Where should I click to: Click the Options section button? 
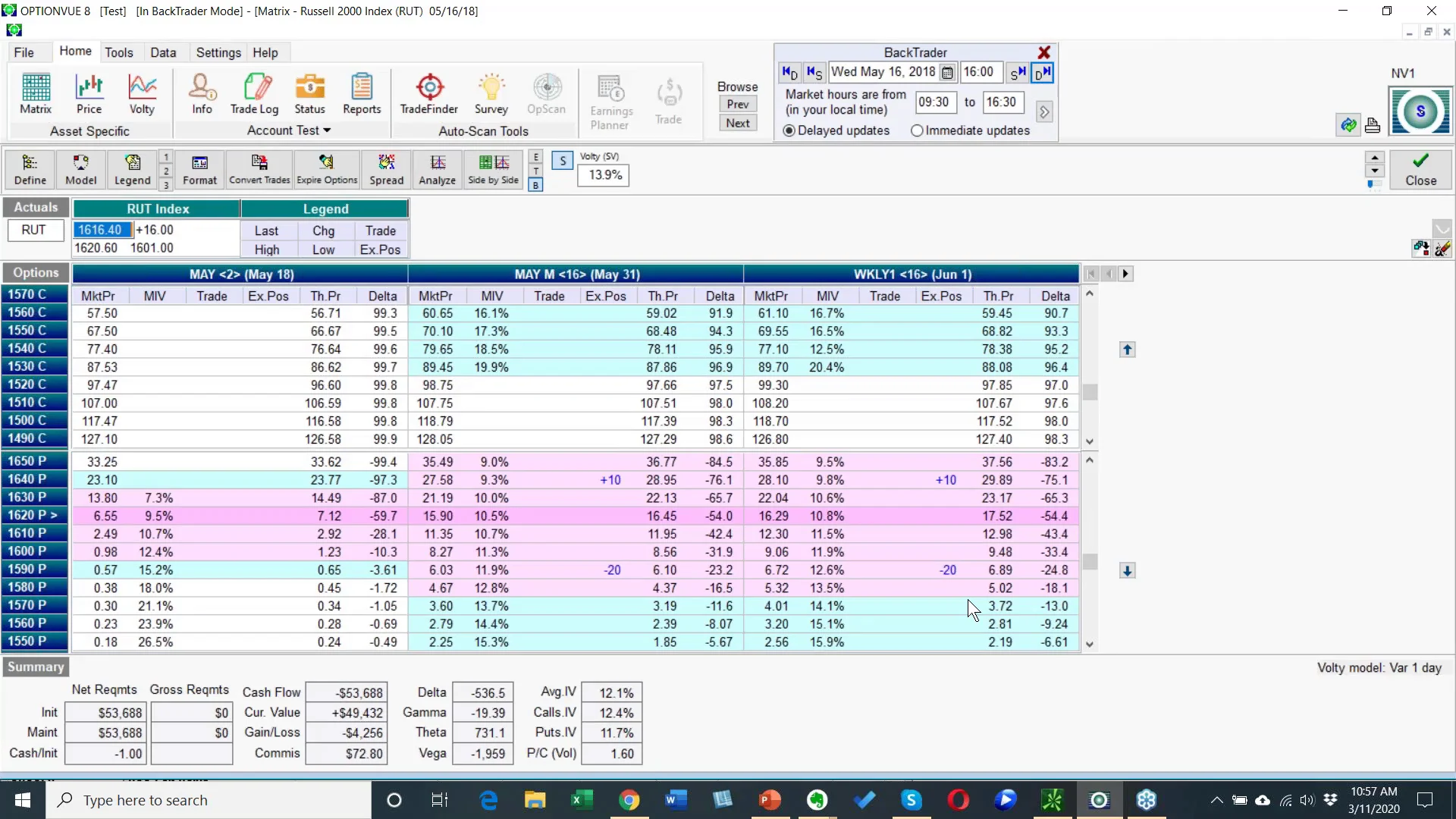coord(36,273)
